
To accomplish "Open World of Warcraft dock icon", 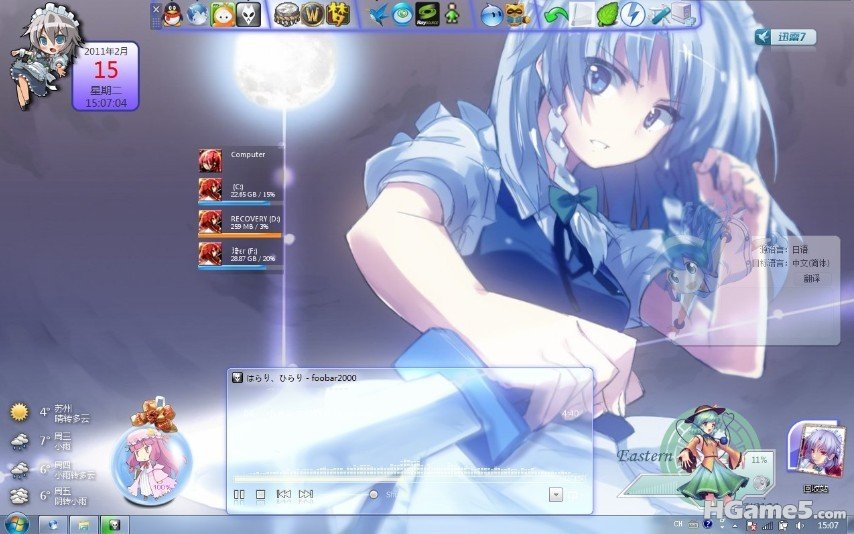I will point(313,14).
